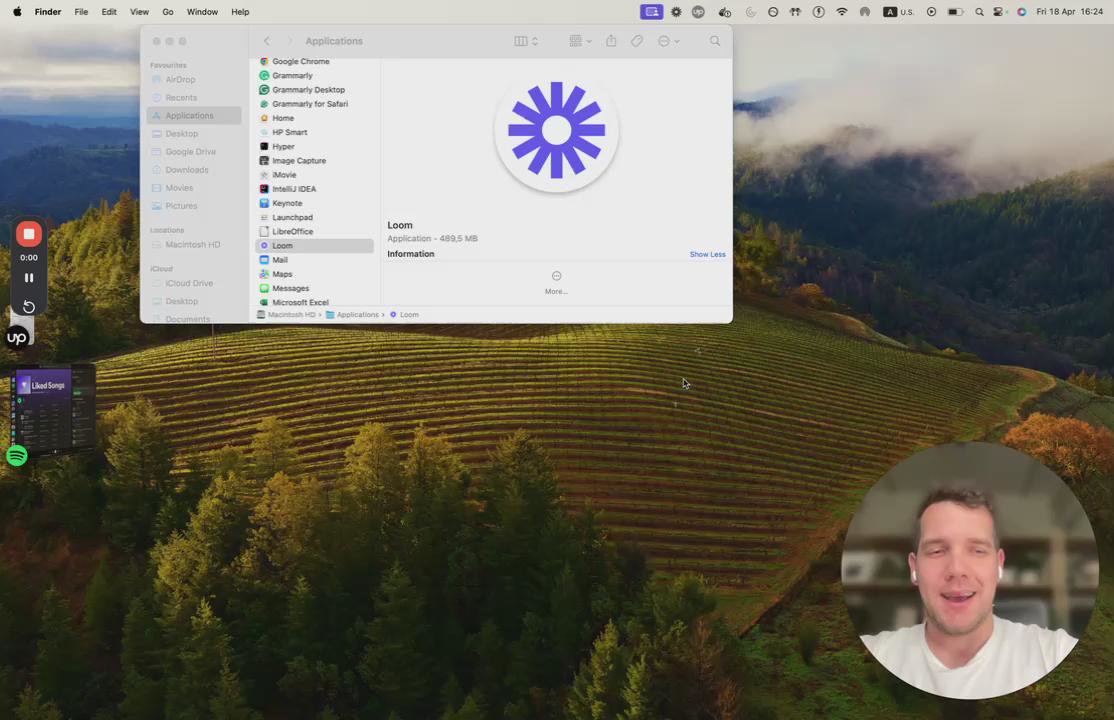The height and width of the screenshot is (720, 1114).
Task: Click the Upwork icon below recording controls
Action: [17, 338]
